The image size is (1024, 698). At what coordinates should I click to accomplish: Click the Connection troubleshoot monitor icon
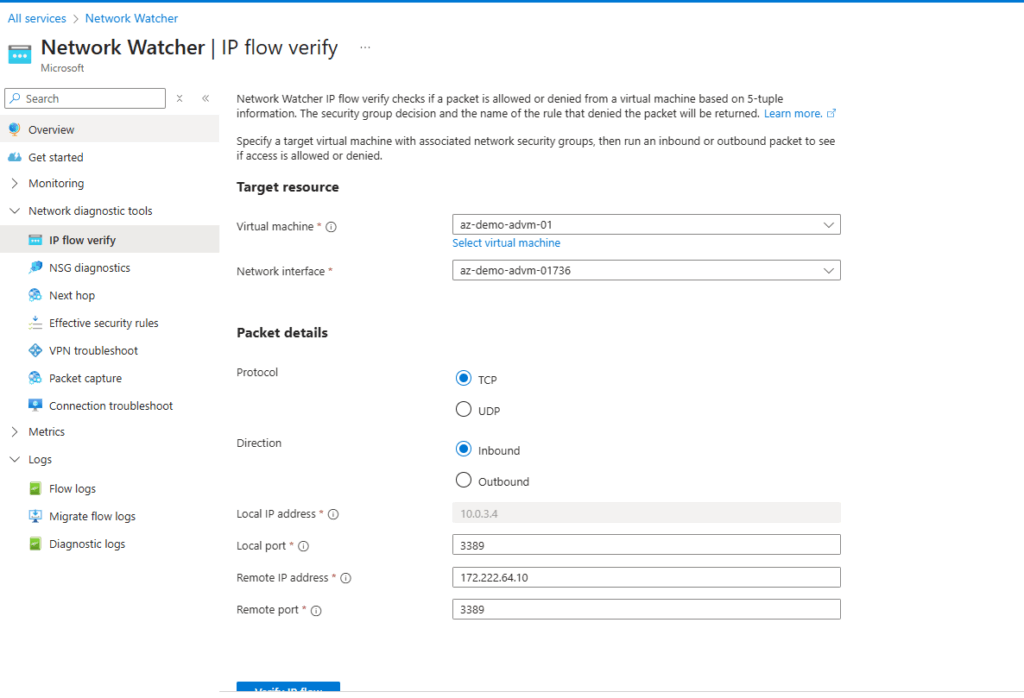coord(35,406)
